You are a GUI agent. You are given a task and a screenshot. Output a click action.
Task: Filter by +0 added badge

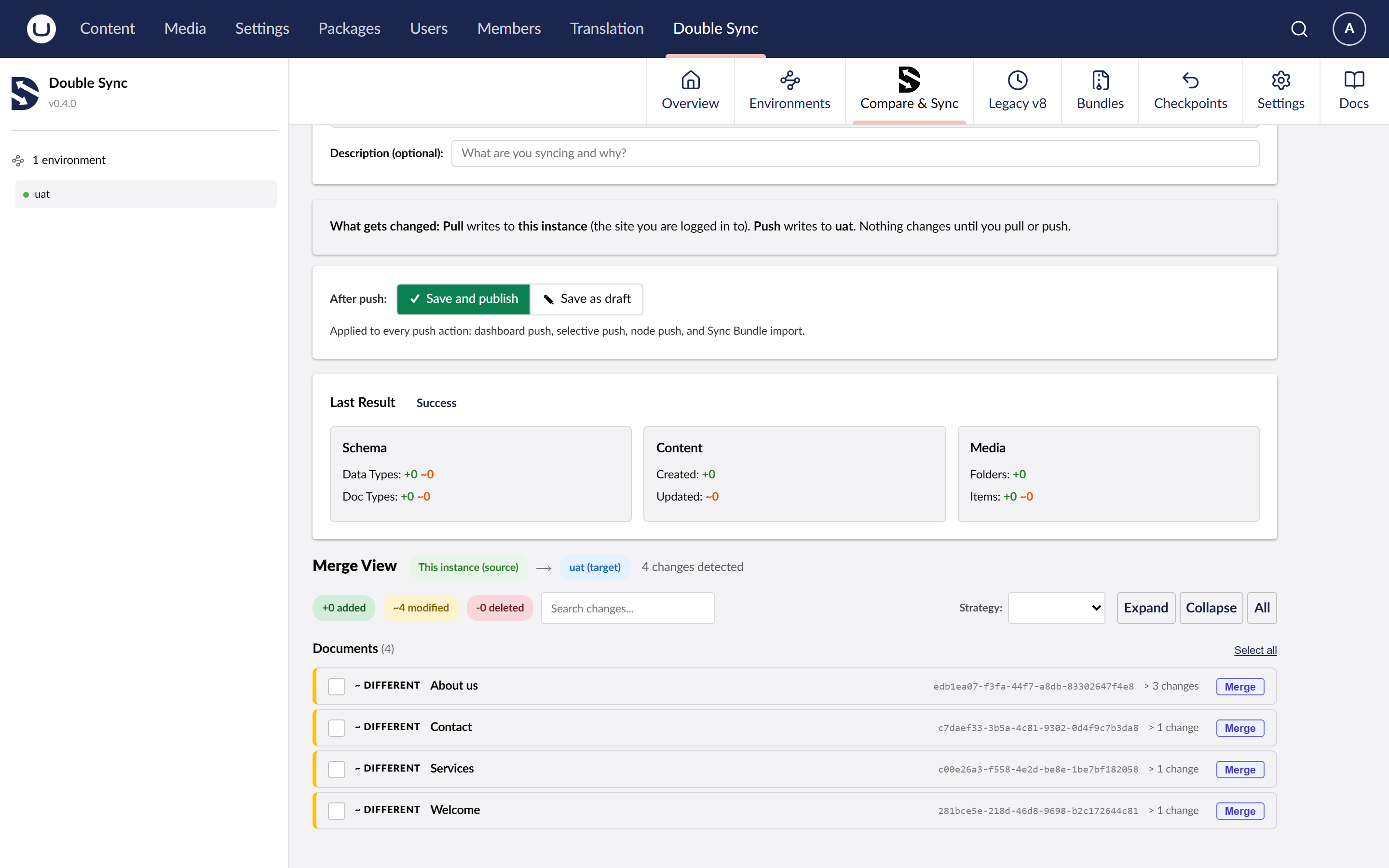pyautogui.click(x=343, y=608)
